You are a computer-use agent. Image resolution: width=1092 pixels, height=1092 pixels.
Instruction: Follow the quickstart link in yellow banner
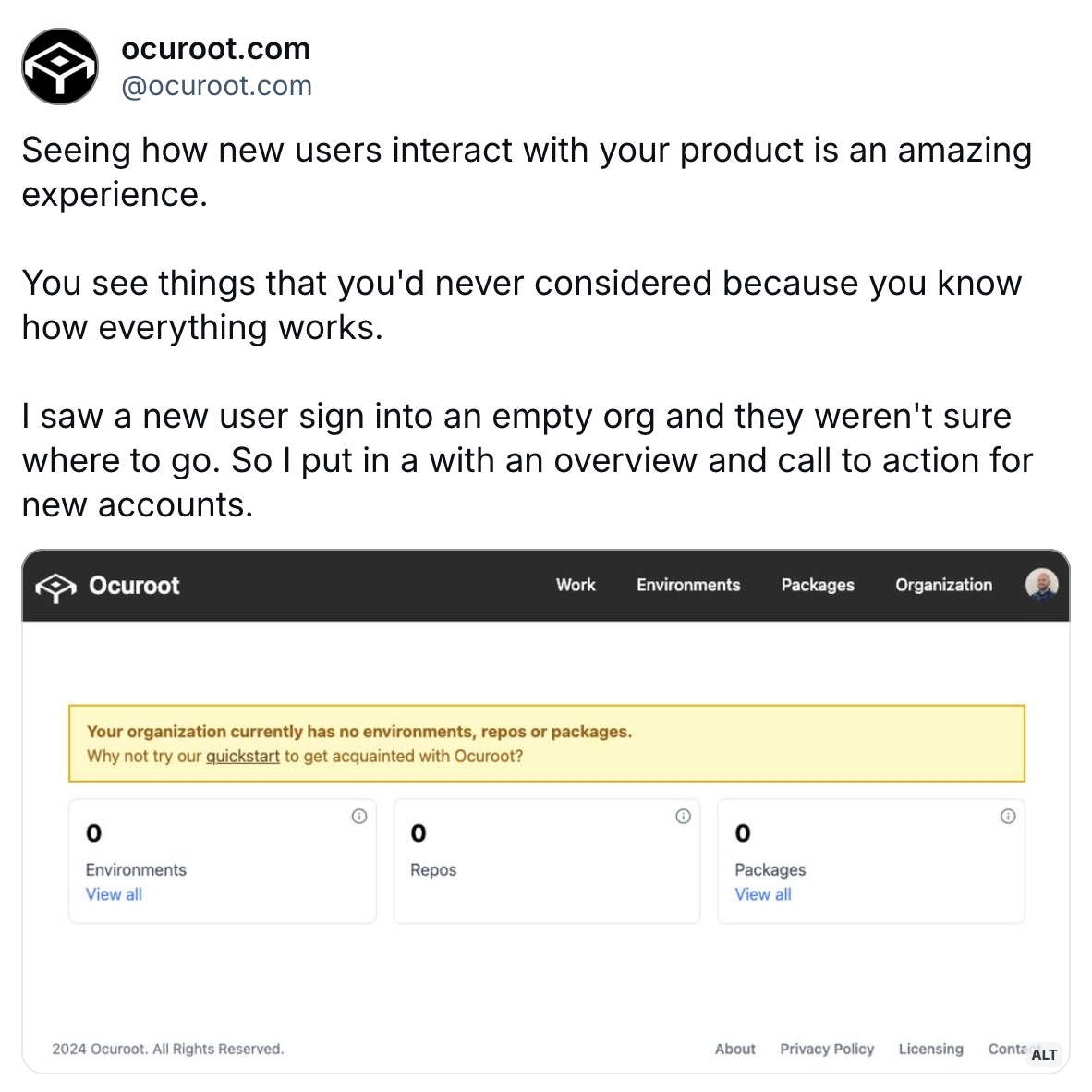pyautogui.click(x=242, y=757)
